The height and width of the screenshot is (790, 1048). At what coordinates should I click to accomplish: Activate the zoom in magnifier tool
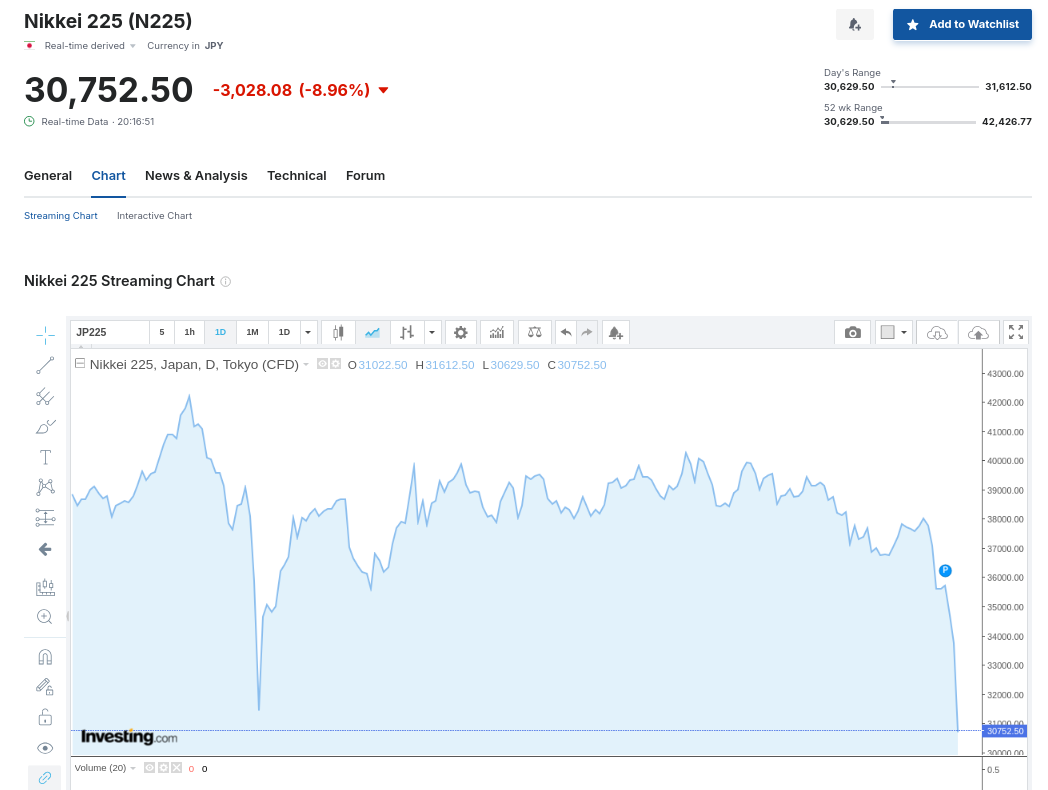pos(45,617)
